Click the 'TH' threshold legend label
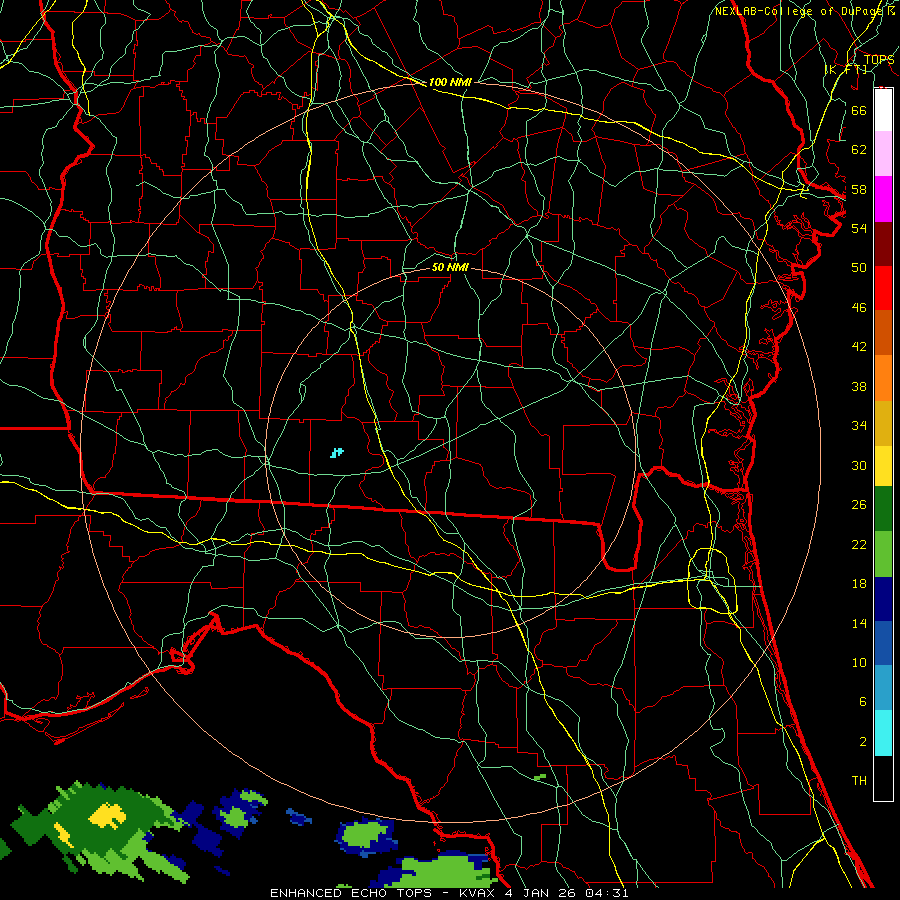Screen dimensions: 900x900 [x=859, y=780]
